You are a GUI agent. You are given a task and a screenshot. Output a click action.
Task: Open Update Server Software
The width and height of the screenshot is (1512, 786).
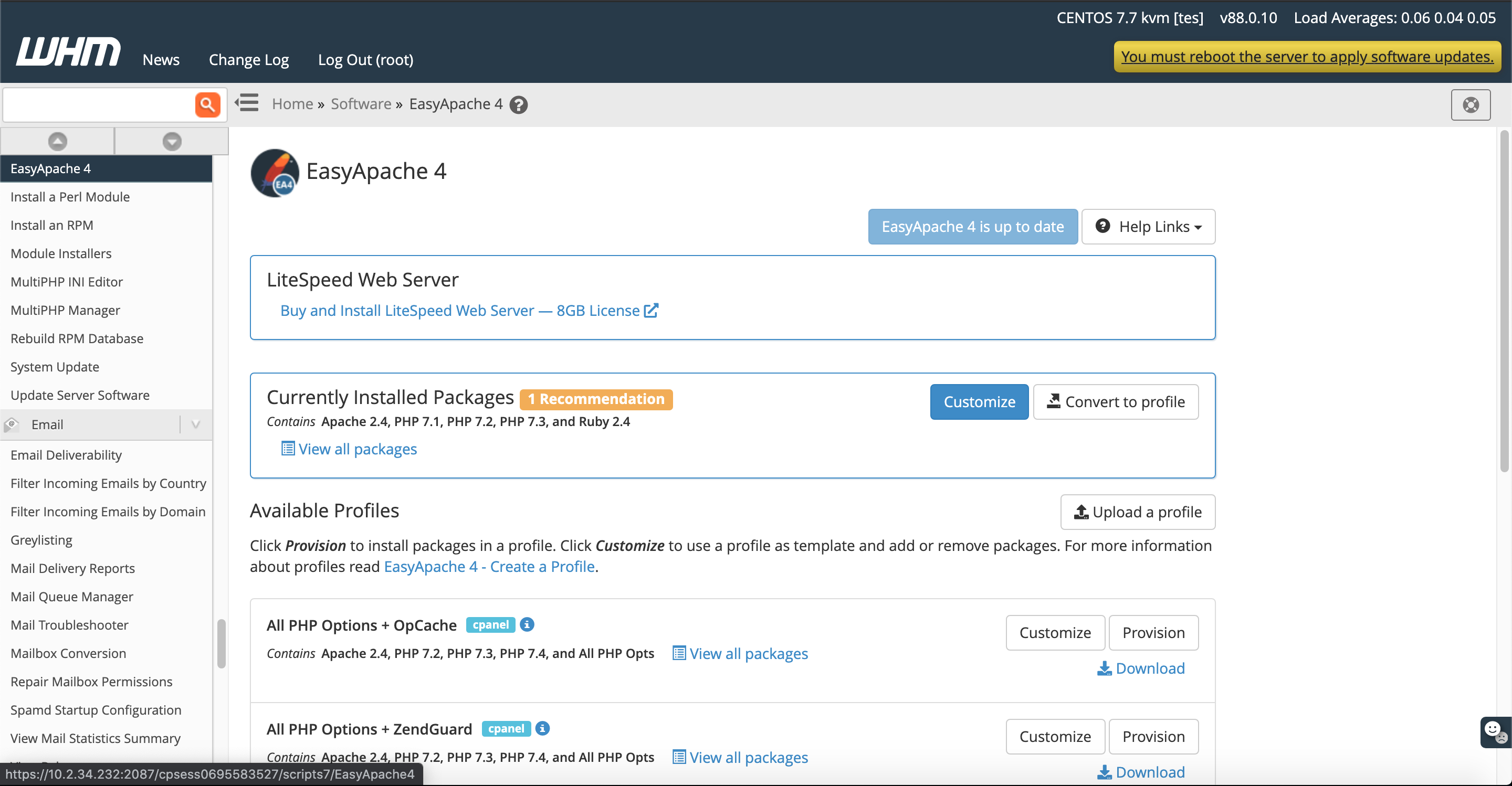tap(80, 395)
